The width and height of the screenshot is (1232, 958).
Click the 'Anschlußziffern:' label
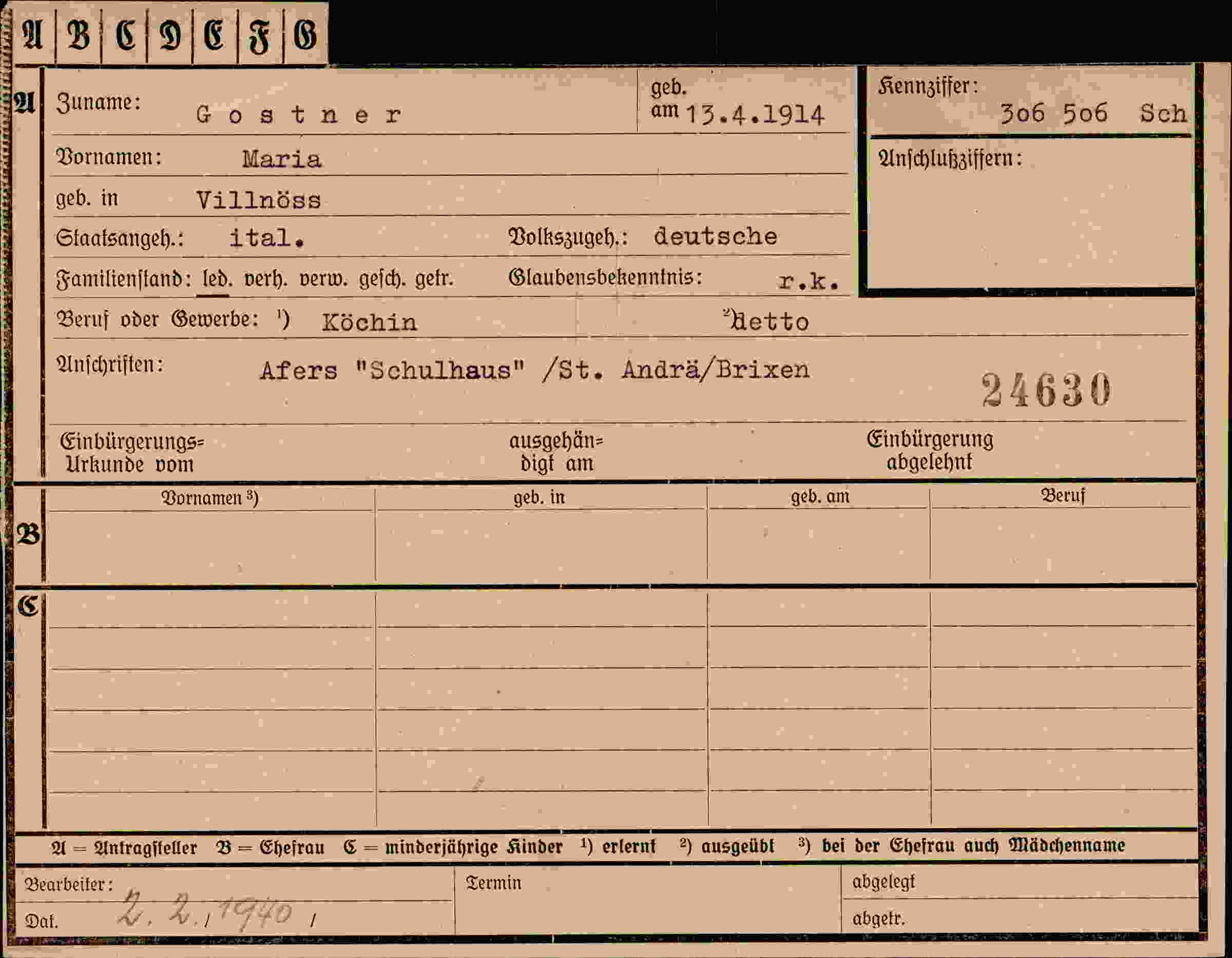click(950, 159)
